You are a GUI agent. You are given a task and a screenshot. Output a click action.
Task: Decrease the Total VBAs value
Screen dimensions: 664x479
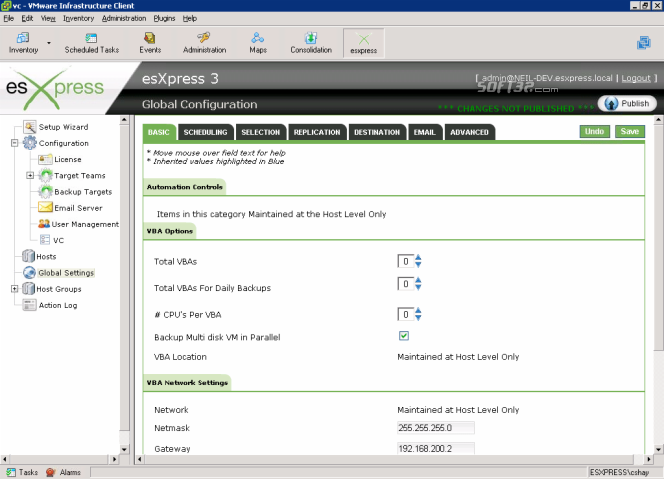(x=418, y=265)
